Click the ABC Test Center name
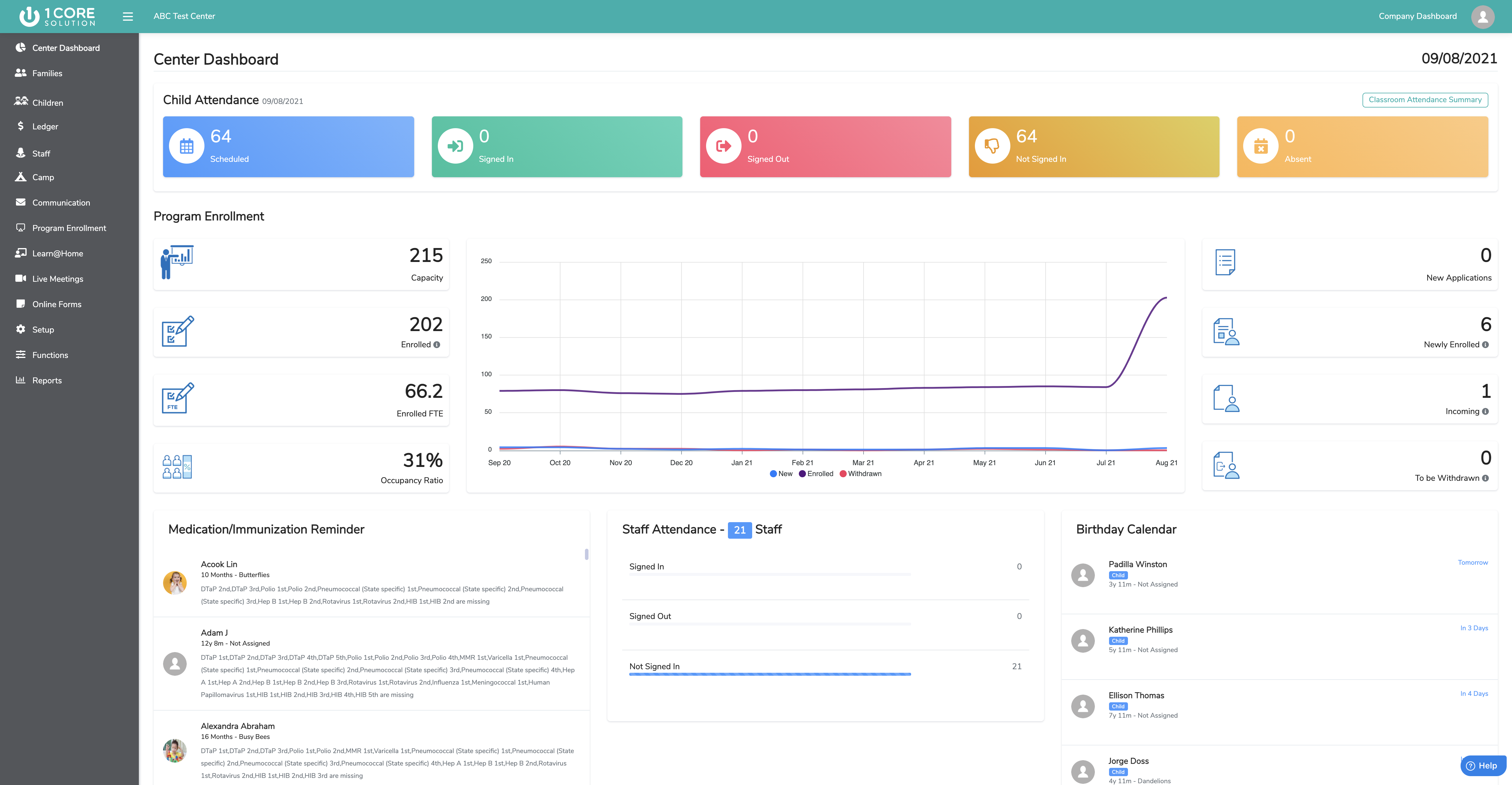 click(x=184, y=16)
